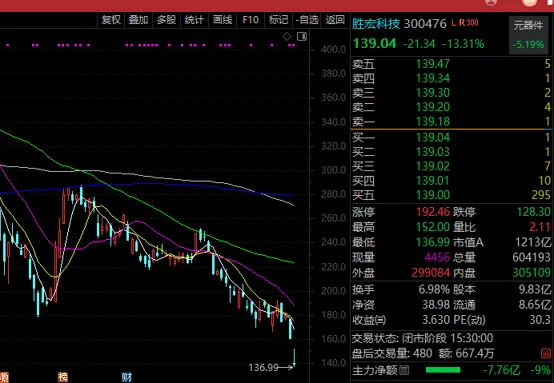Click current price 139.04 in header
Image resolution: width=554 pixels, height=383 pixels.
[375, 43]
